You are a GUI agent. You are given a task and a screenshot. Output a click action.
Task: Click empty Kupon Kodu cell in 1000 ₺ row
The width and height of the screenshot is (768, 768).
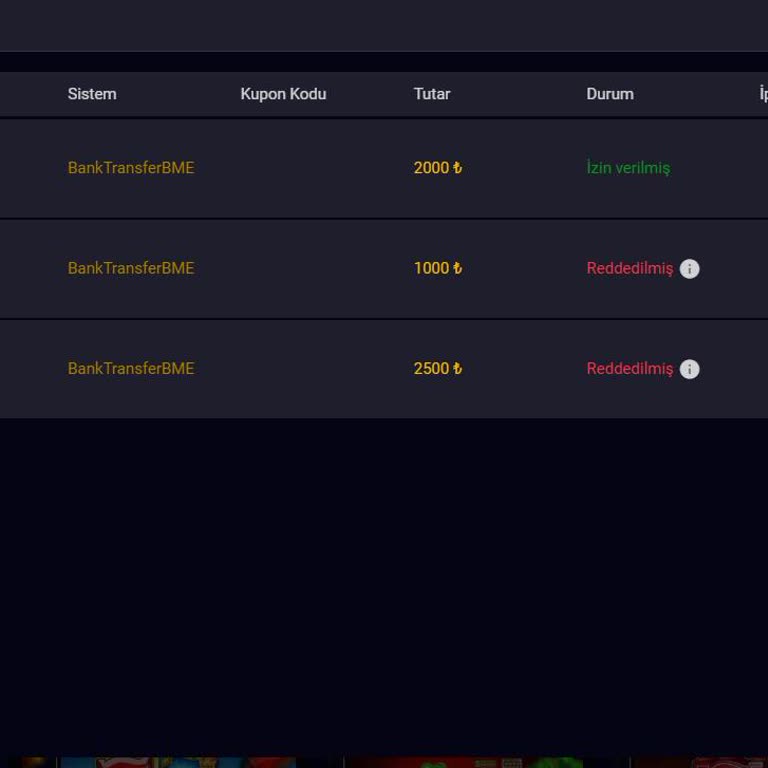point(283,268)
